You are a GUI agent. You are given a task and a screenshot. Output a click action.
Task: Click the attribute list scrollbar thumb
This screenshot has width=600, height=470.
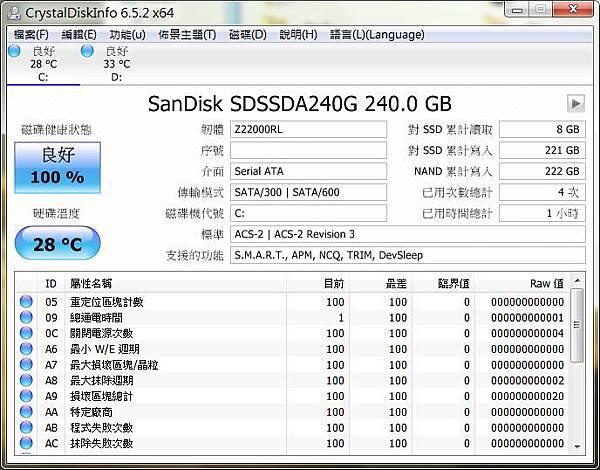(577, 325)
